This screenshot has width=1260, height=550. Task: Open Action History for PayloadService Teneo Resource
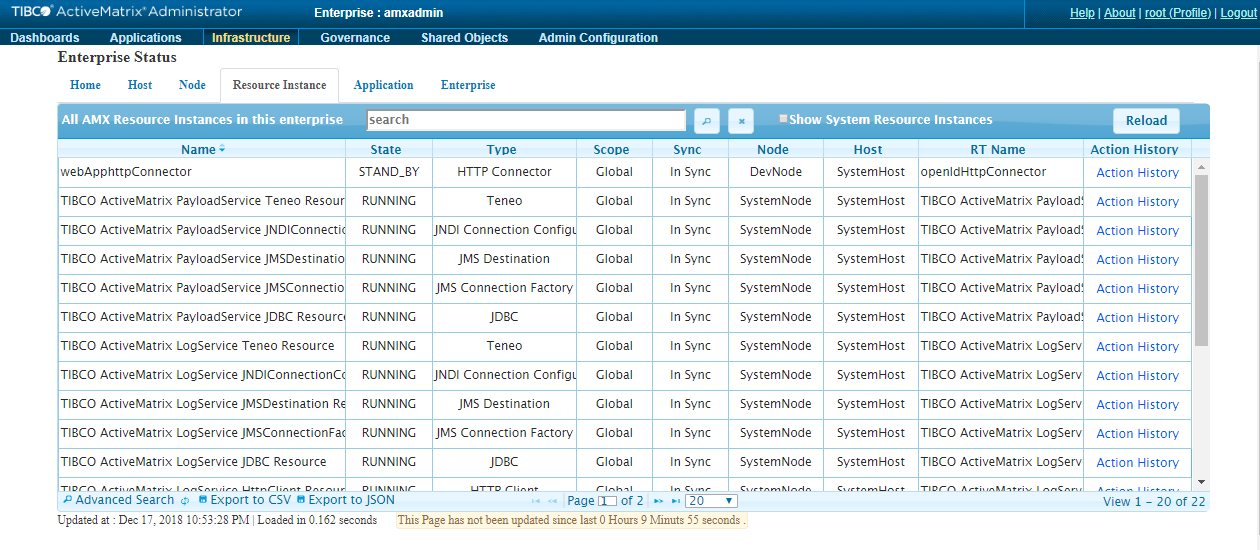(1137, 201)
